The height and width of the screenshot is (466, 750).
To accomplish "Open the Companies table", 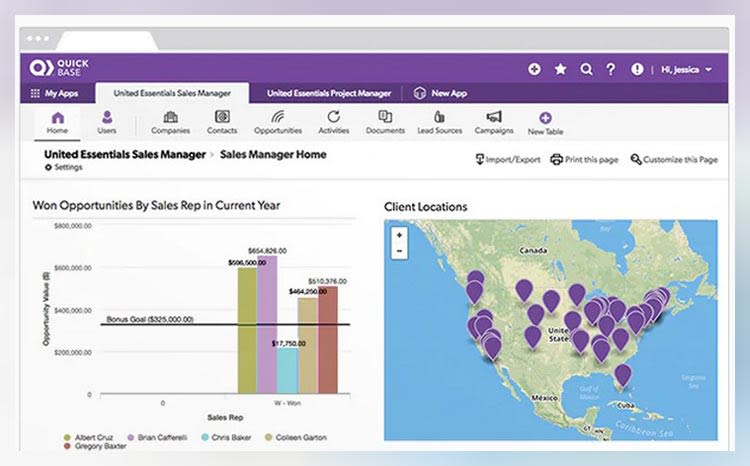I will pos(171,122).
